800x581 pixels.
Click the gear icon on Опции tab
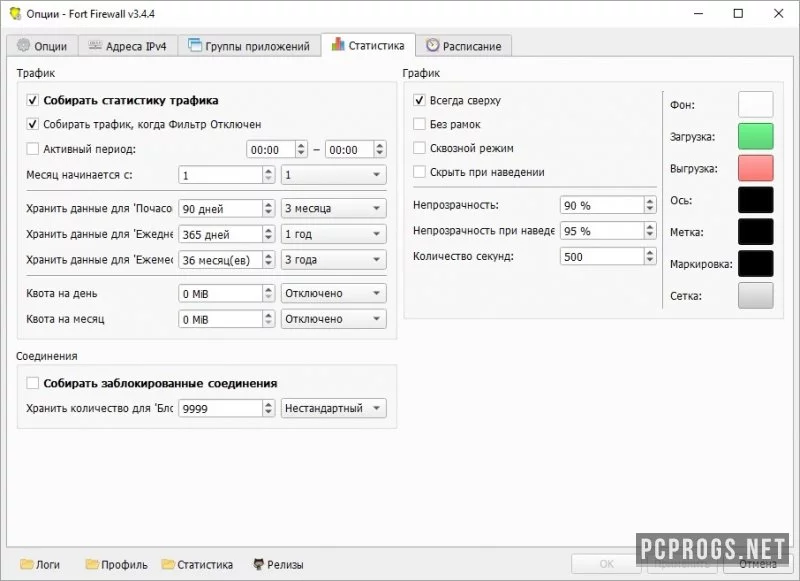coord(23,45)
